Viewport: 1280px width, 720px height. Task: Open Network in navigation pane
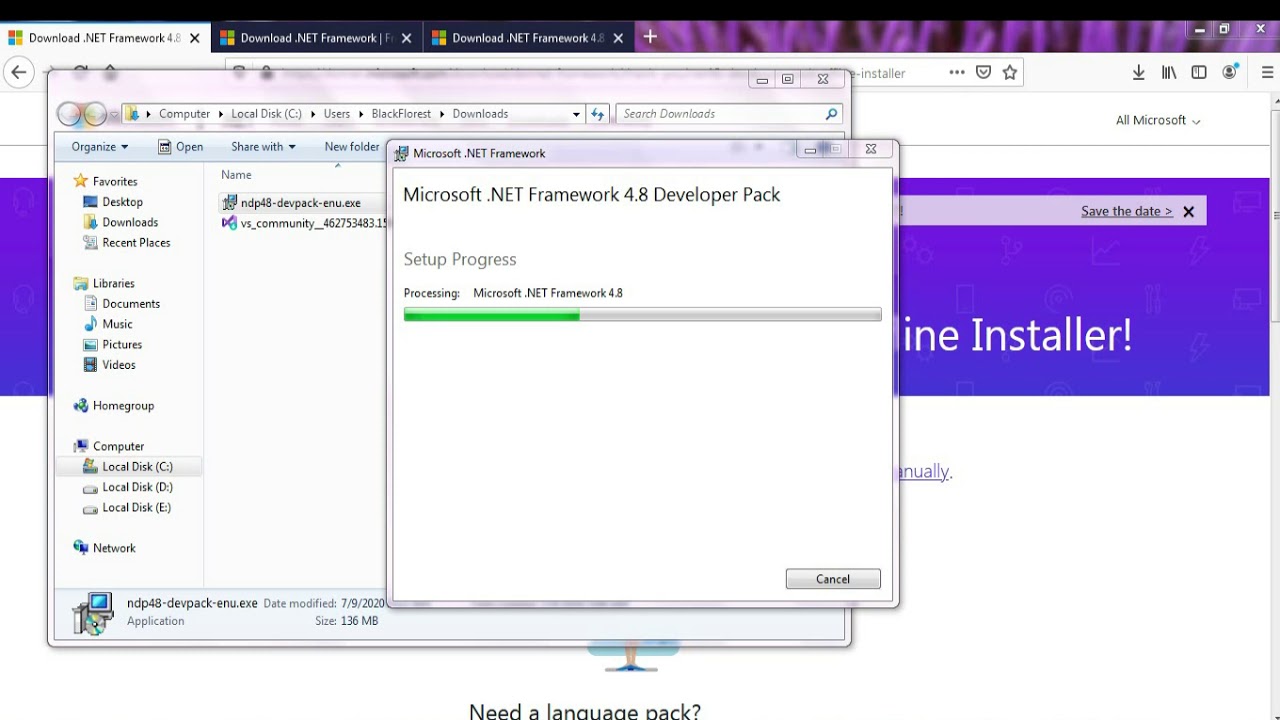click(x=114, y=548)
